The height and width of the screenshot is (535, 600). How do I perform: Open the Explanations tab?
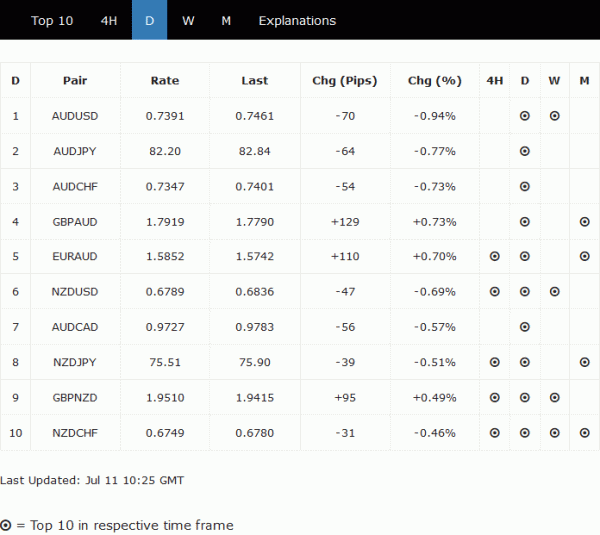pos(297,20)
